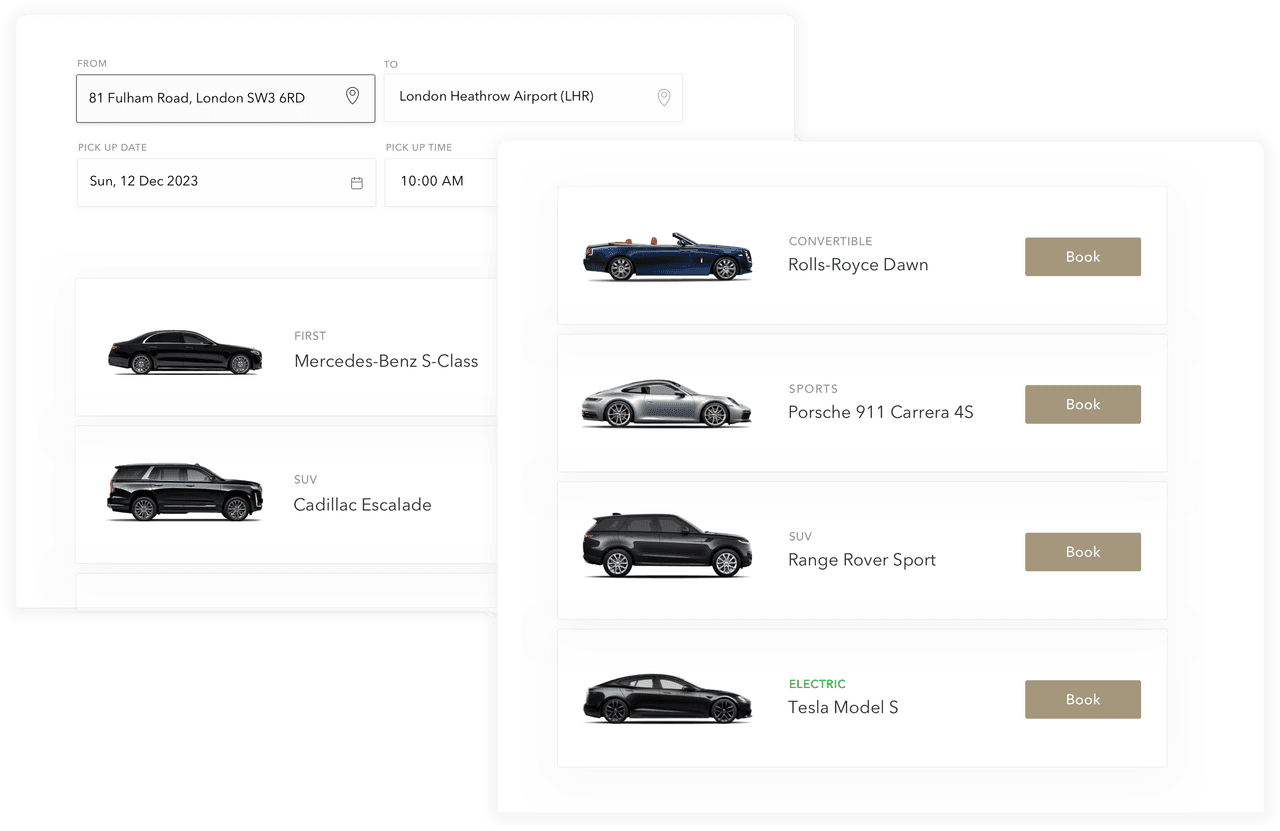Click the green Electric category label
Screen dimensions: 1280x831
[817, 684]
